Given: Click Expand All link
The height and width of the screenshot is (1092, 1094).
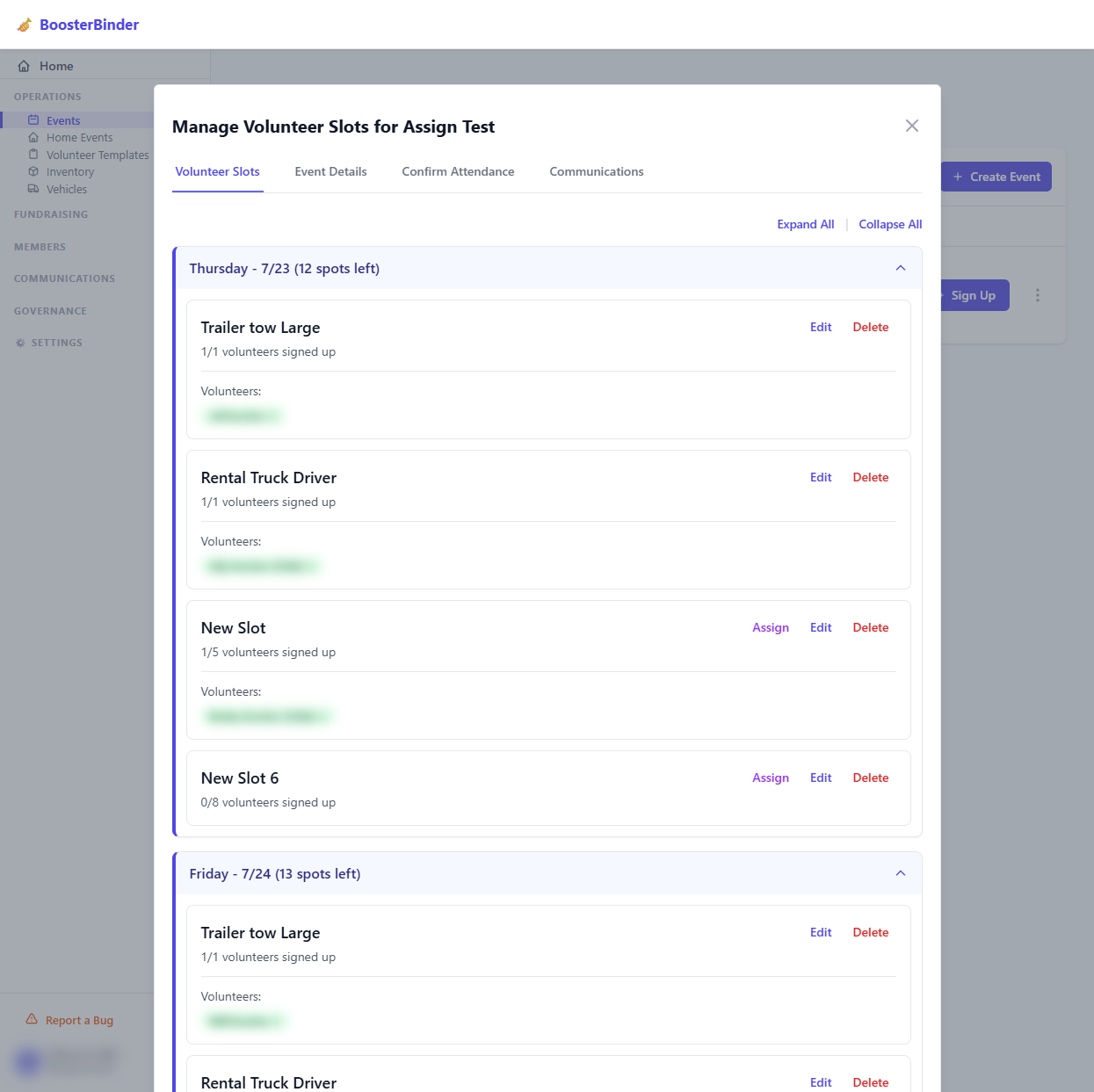Looking at the screenshot, I should [x=806, y=224].
